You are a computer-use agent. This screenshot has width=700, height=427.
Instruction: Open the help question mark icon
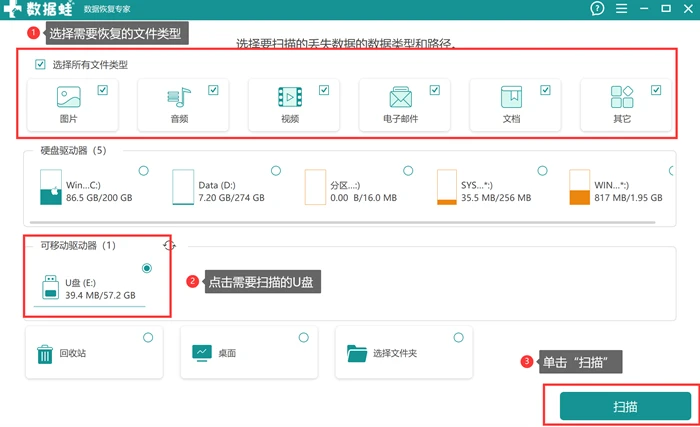click(597, 8)
